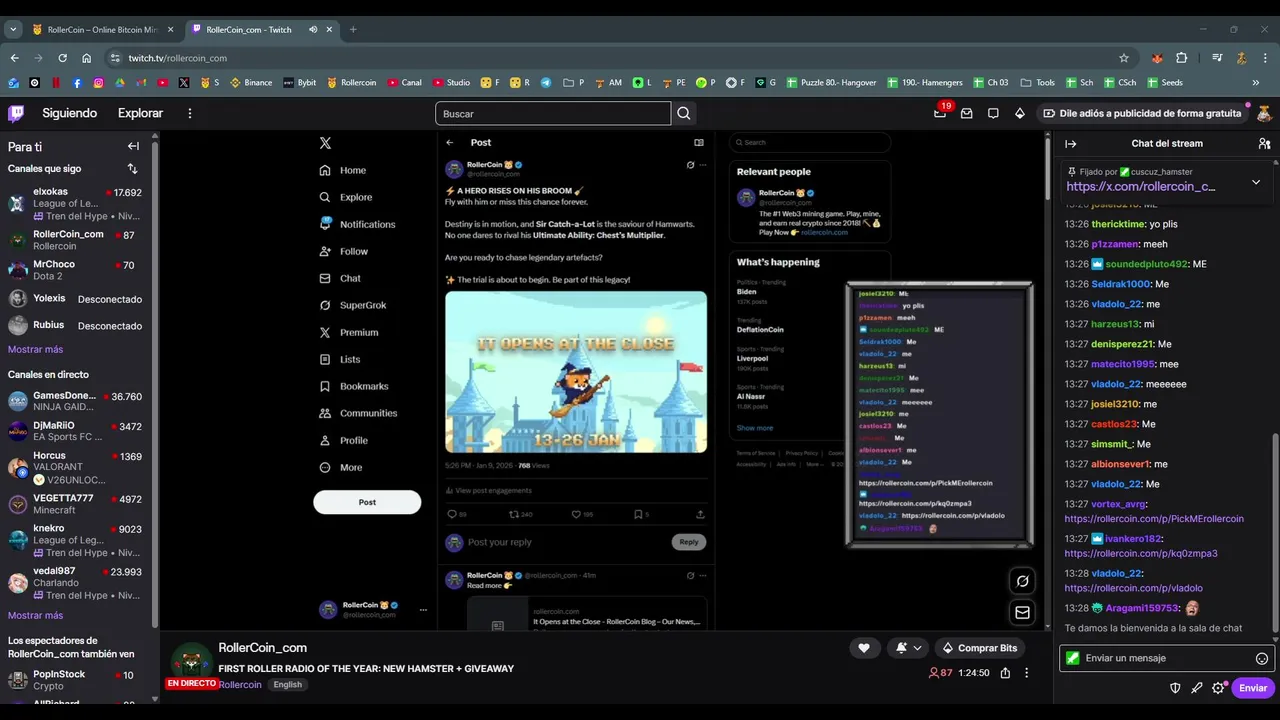Open the three-dot menu beside Explorar
This screenshot has width=1280, height=720.
pos(190,113)
